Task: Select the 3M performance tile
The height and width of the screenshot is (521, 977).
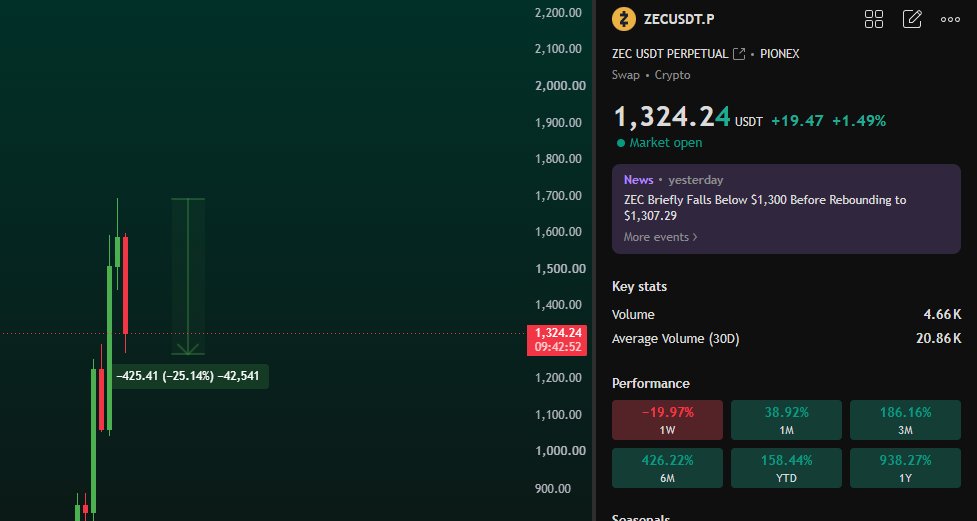Action: point(905,420)
